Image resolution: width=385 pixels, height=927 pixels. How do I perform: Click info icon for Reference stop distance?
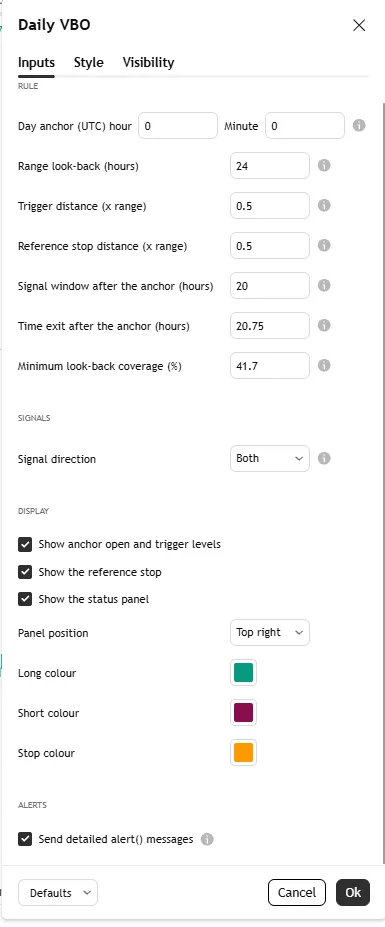(x=324, y=245)
